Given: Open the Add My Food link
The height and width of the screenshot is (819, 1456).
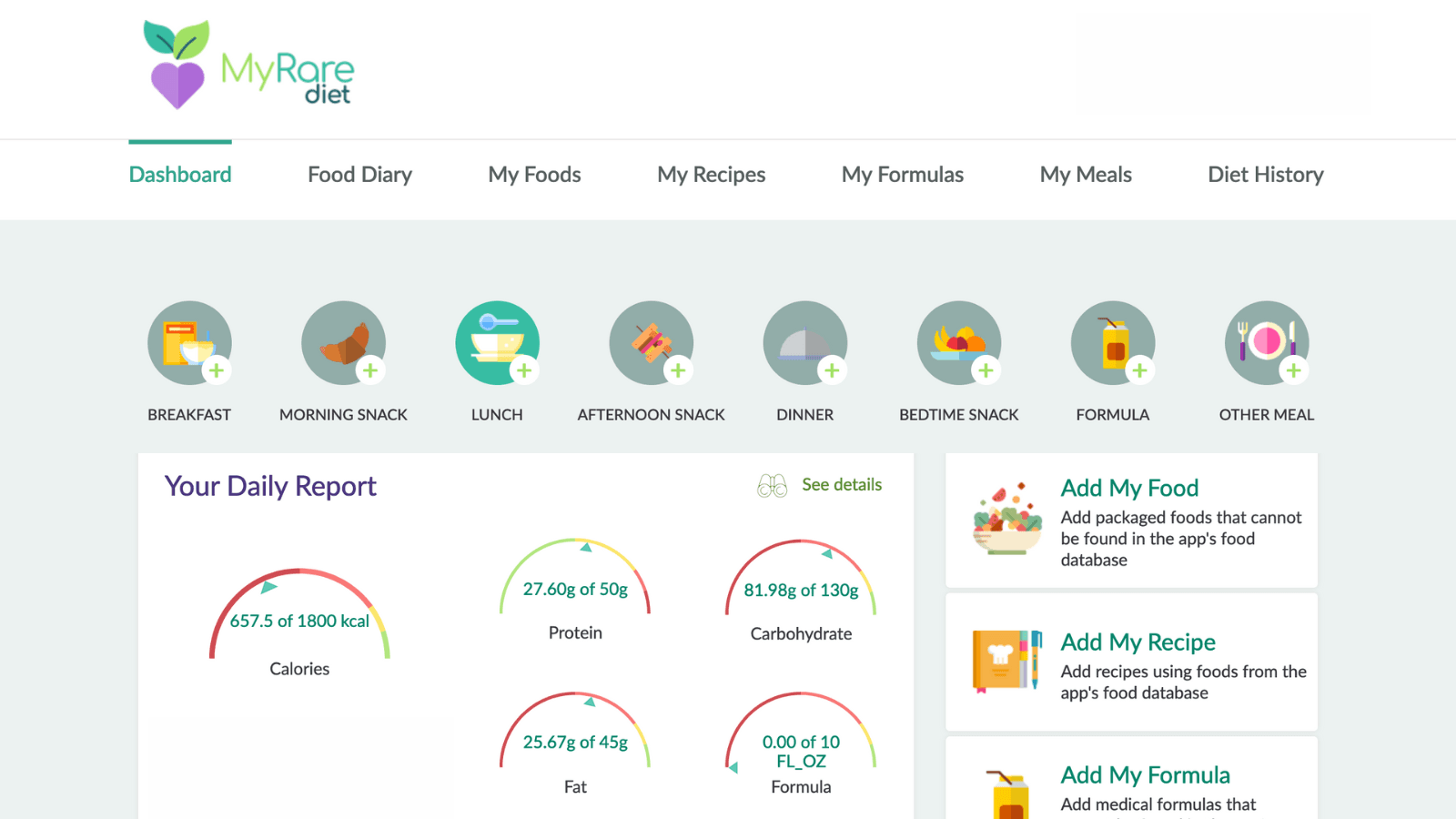Looking at the screenshot, I should (1129, 489).
